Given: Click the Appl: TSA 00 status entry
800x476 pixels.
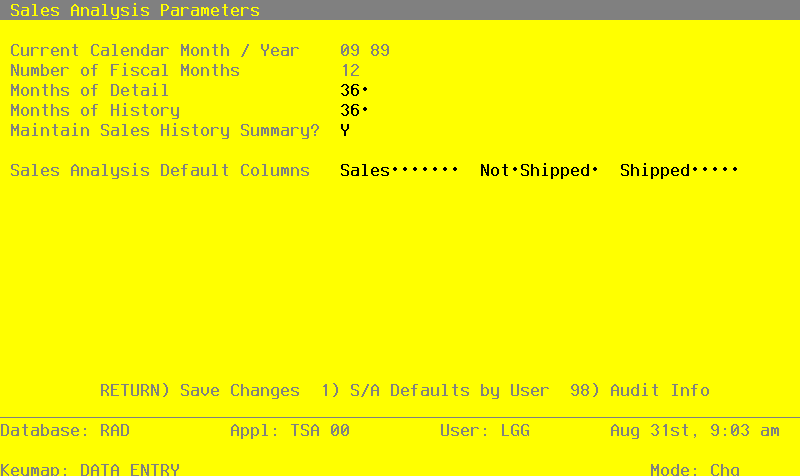Looking at the screenshot, I should click(x=290, y=431).
